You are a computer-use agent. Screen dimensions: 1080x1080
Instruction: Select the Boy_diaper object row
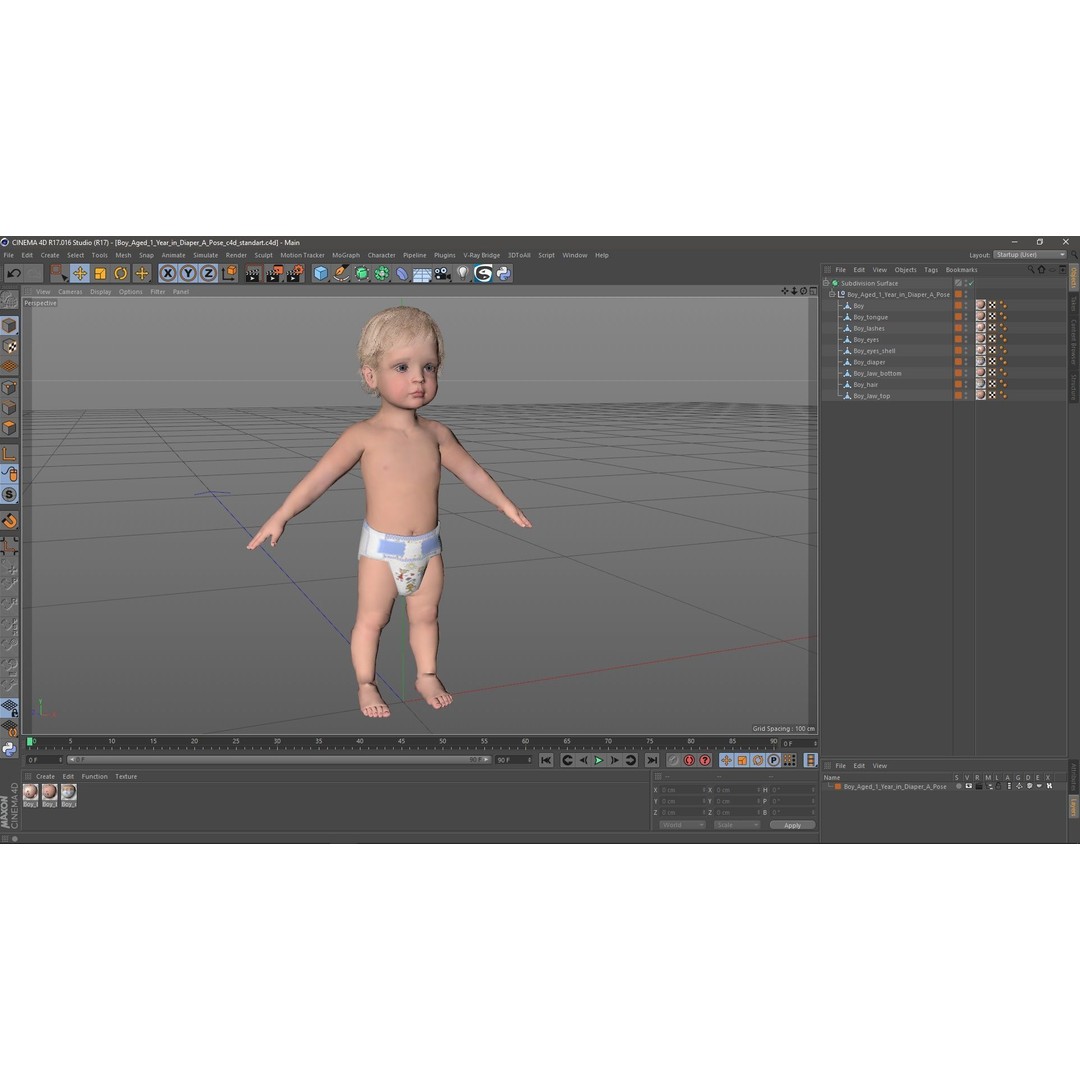pos(869,362)
